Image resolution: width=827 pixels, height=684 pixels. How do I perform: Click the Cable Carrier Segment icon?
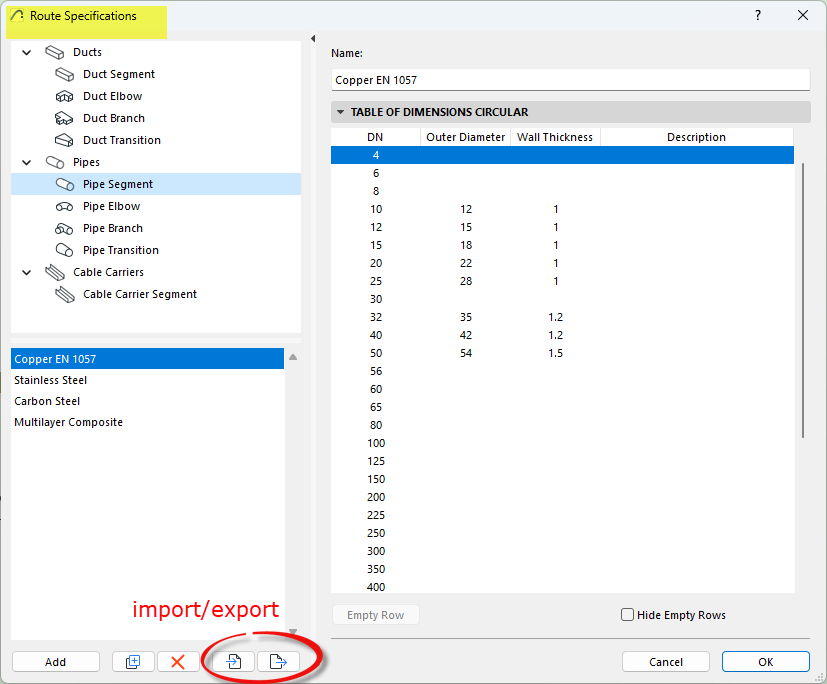(64, 294)
